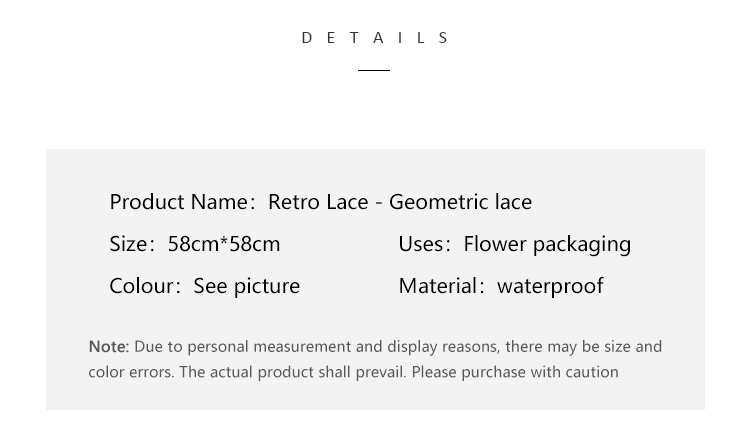Click the Uses label
The image size is (750, 448).
[x=422, y=244]
